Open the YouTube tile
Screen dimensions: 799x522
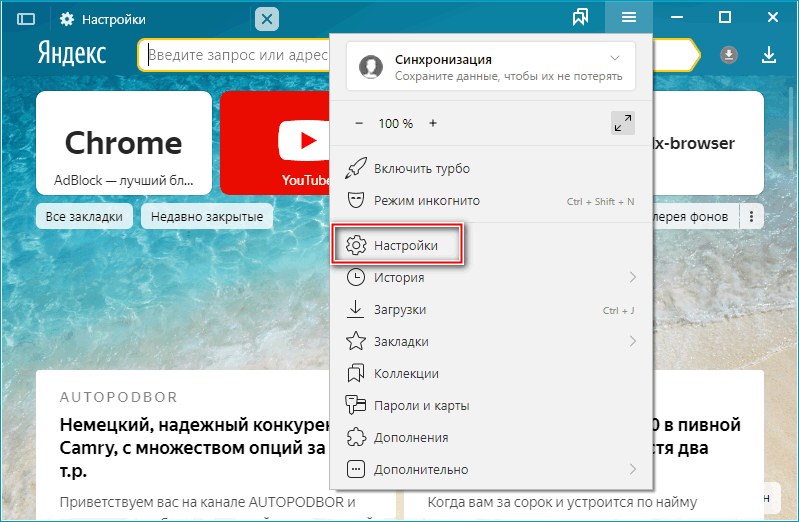[275, 143]
